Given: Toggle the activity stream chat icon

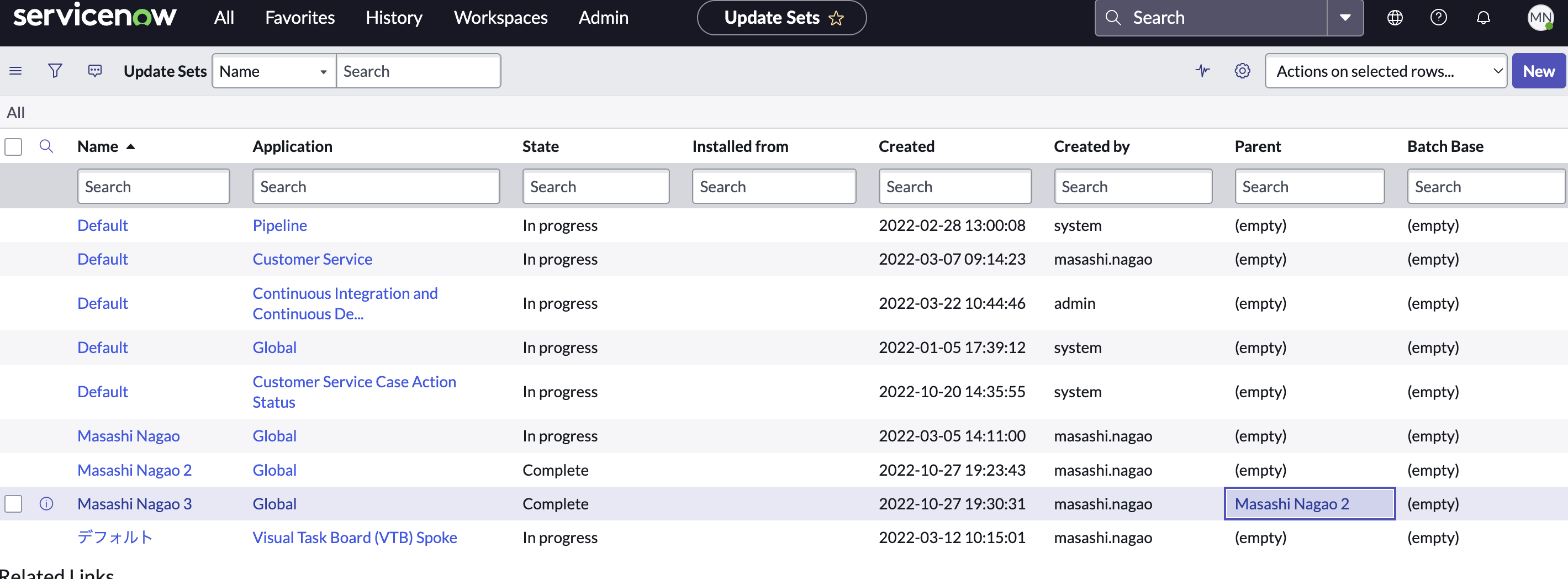Looking at the screenshot, I should [95, 71].
